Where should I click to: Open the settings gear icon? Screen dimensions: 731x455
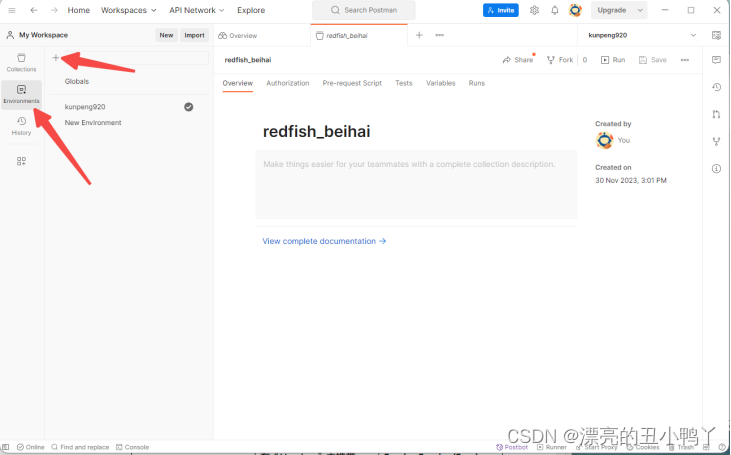[x=534, y=10]
